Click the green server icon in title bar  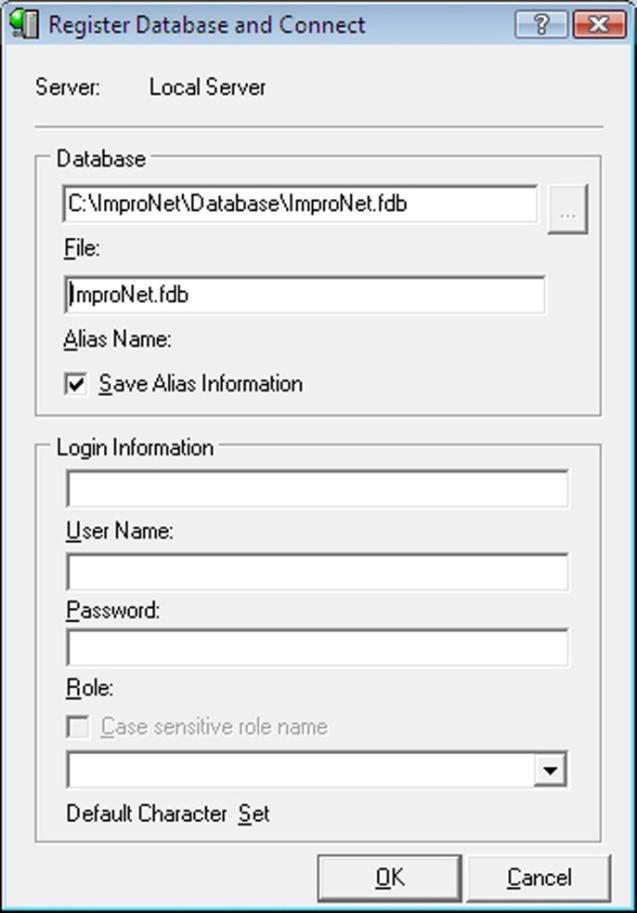(x=24, y=24)
